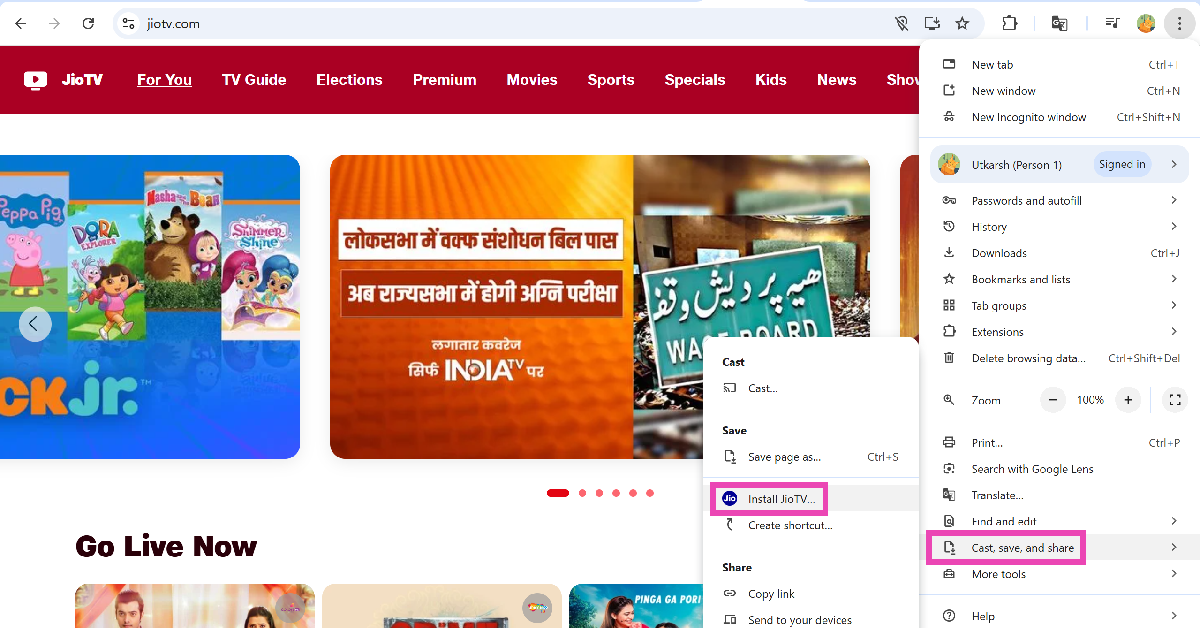Click the Save page as icon
This screenshot has height=628, width=1200.
pos(730,457)
